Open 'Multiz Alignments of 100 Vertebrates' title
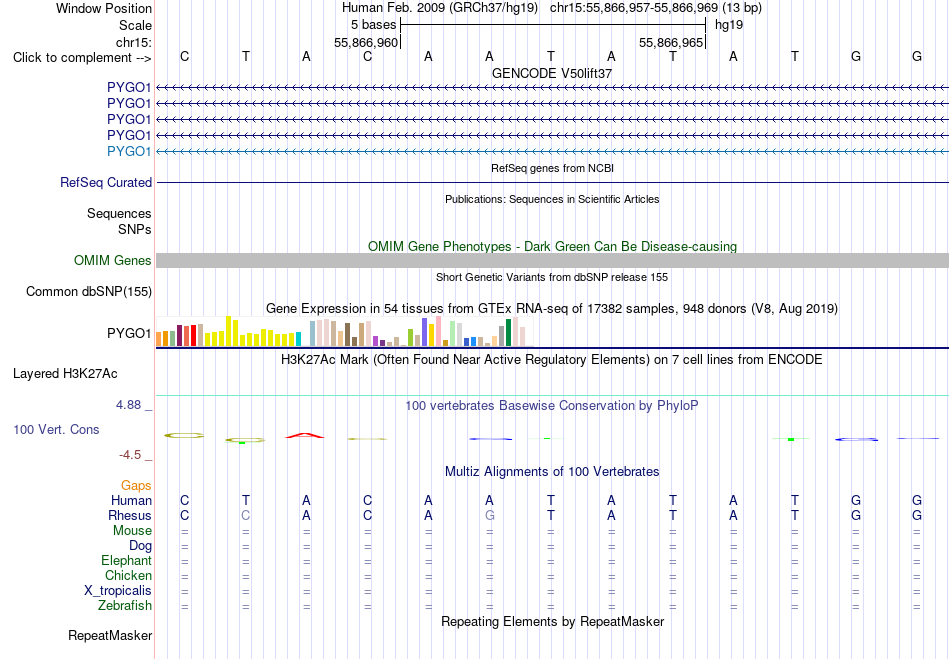This screenshot has height=659, width=950. pyautogui.click(x=552, y=472)
